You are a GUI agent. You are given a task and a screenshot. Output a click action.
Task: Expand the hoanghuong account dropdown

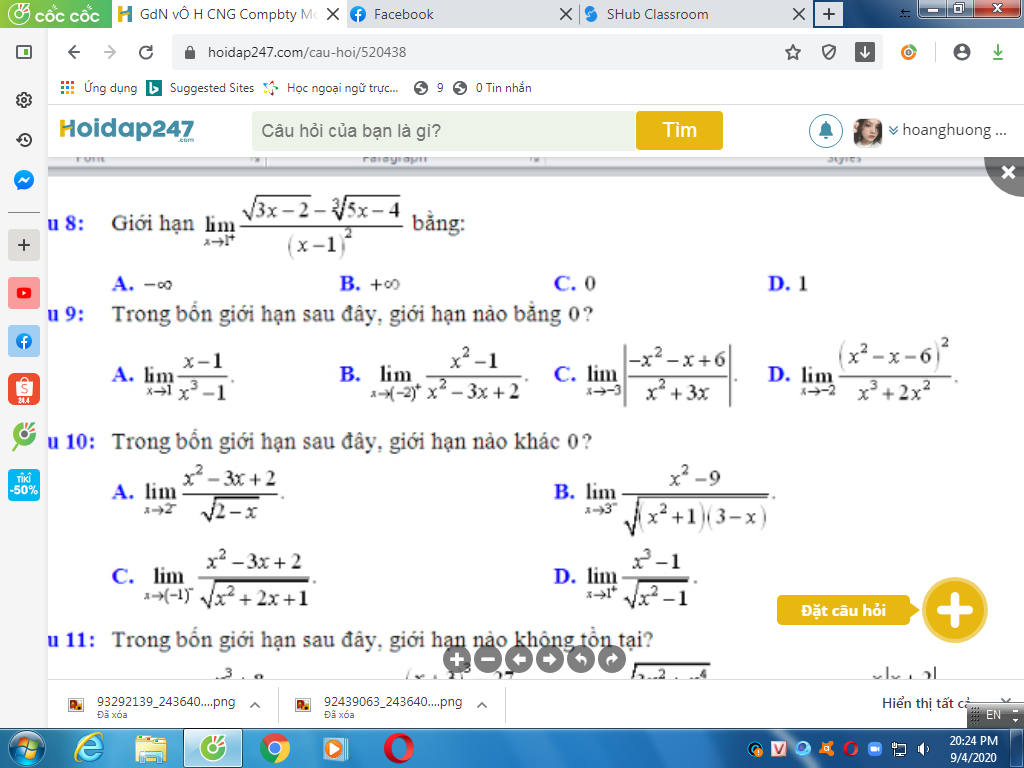click(948, 130)
